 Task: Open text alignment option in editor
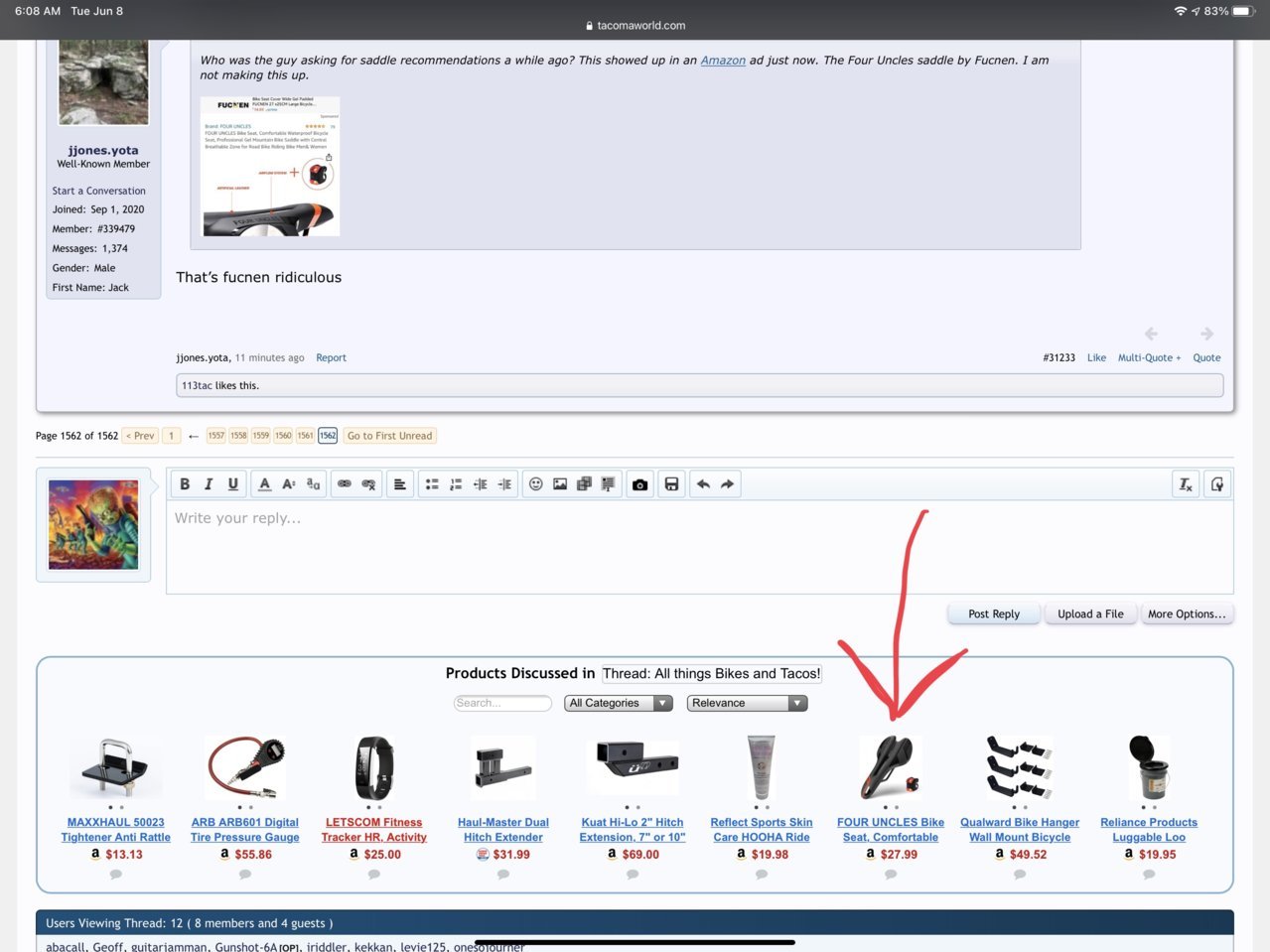point(400,484)
